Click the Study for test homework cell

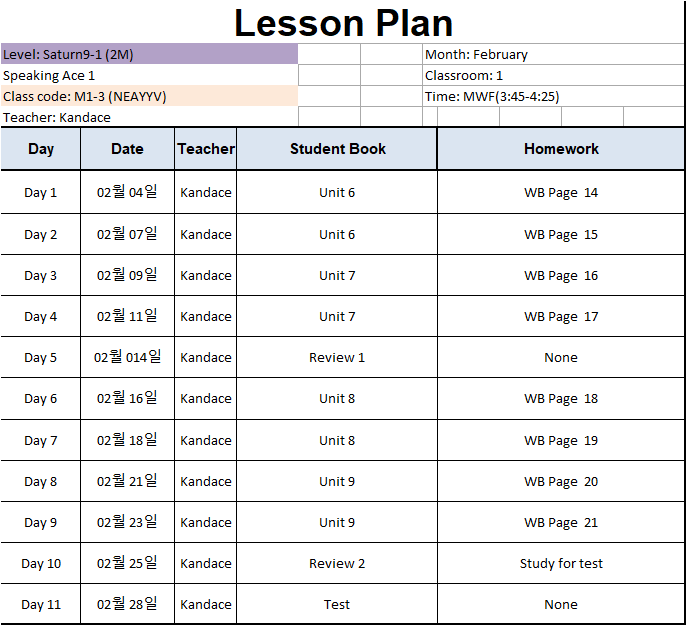click(x=561, y=563)
